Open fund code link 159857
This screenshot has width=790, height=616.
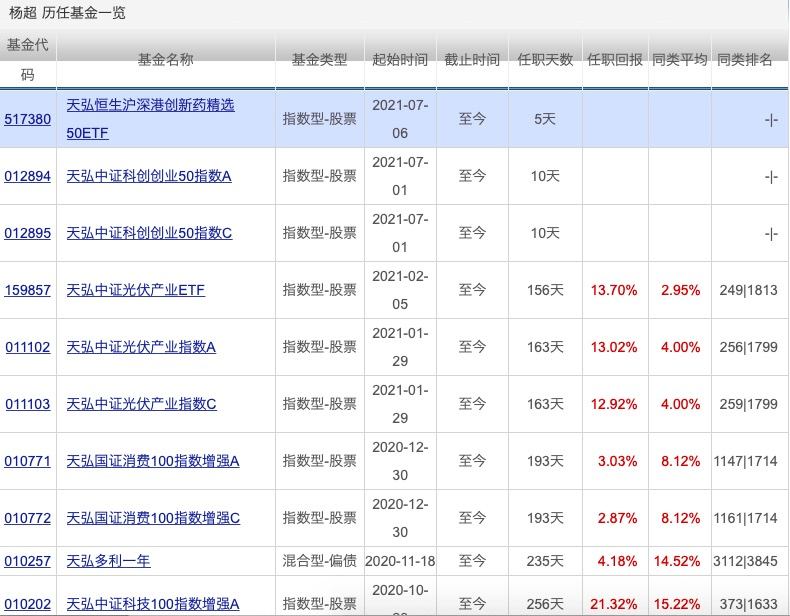pos(28,290)
